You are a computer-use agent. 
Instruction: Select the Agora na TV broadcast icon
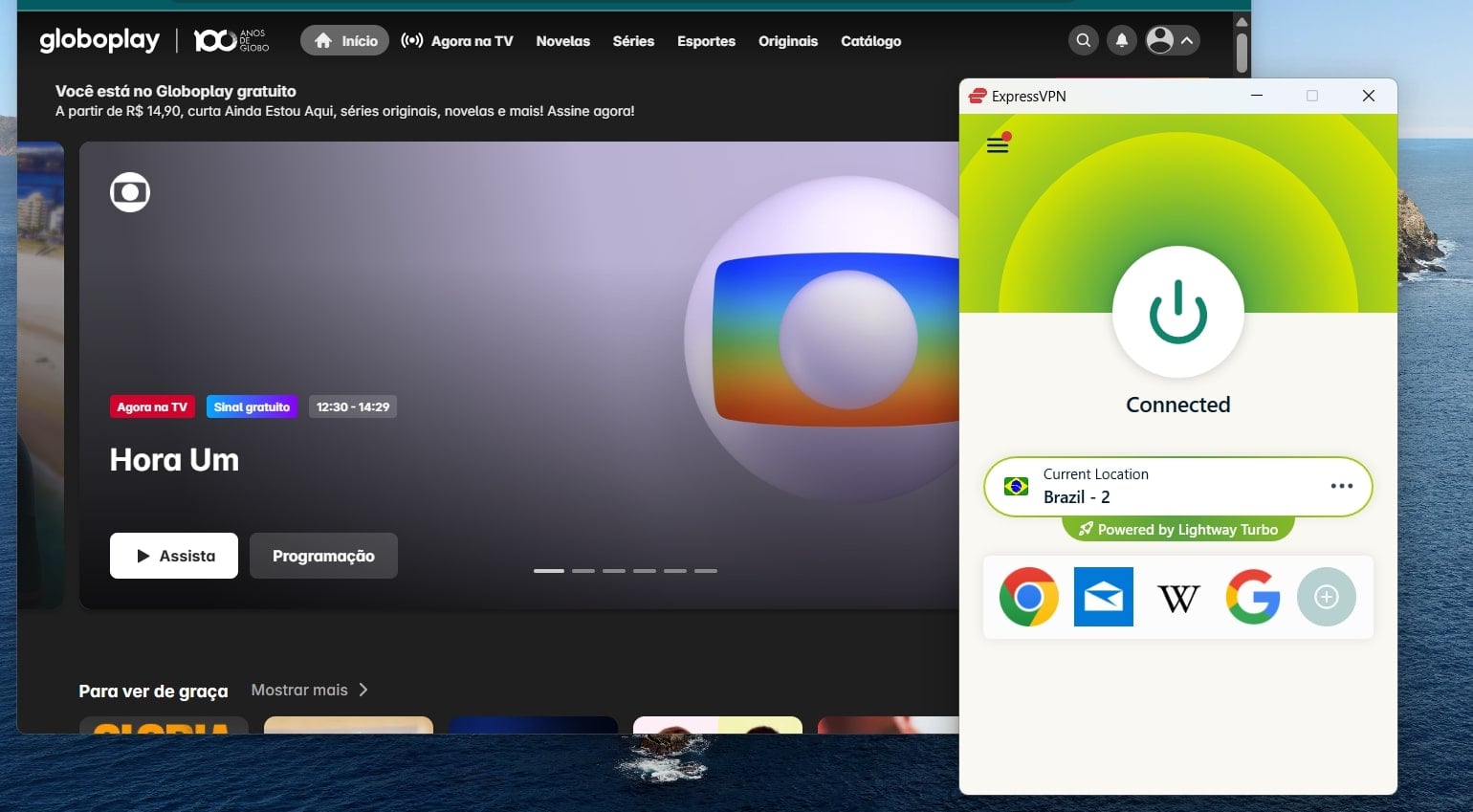(x=411, y=40)
